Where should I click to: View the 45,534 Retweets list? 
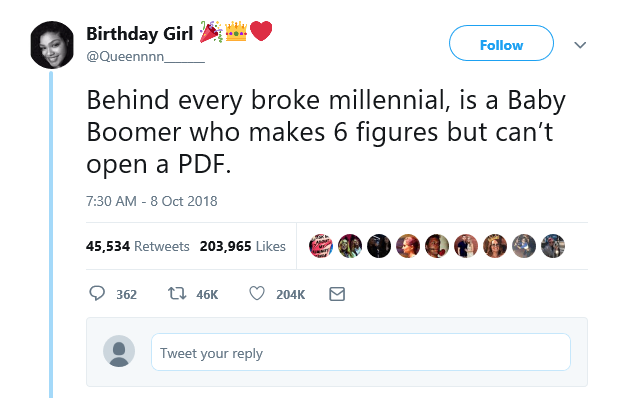(x=138, y=246)
